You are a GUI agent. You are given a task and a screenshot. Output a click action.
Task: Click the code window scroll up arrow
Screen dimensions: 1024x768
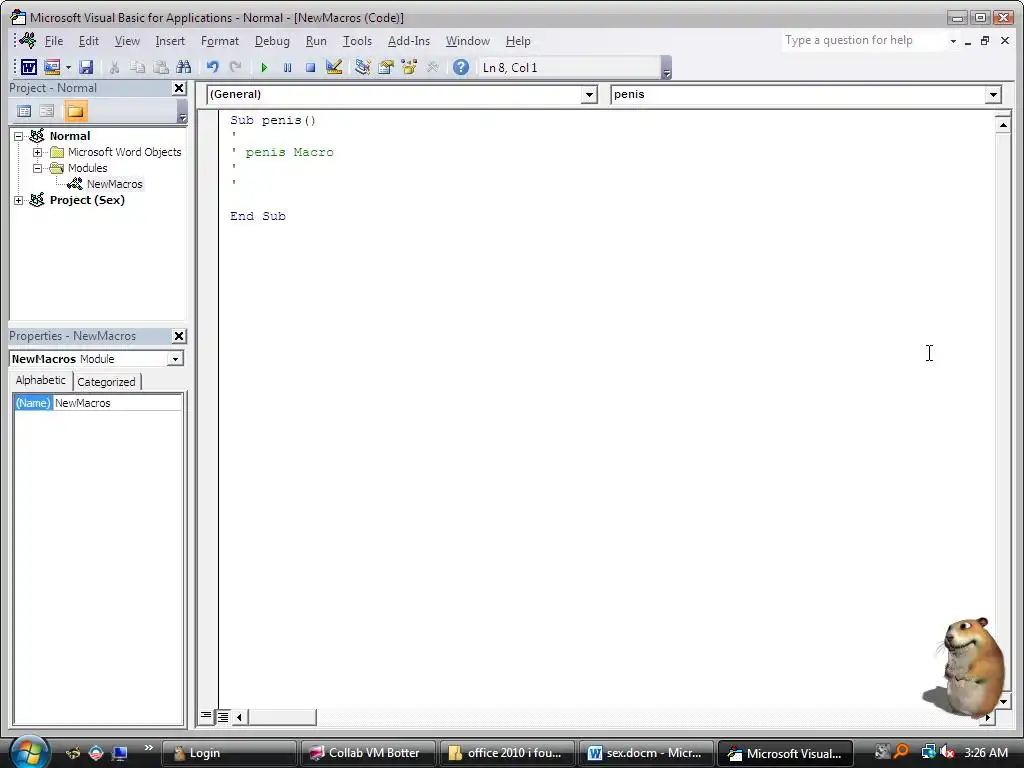tap(1003, 124)
